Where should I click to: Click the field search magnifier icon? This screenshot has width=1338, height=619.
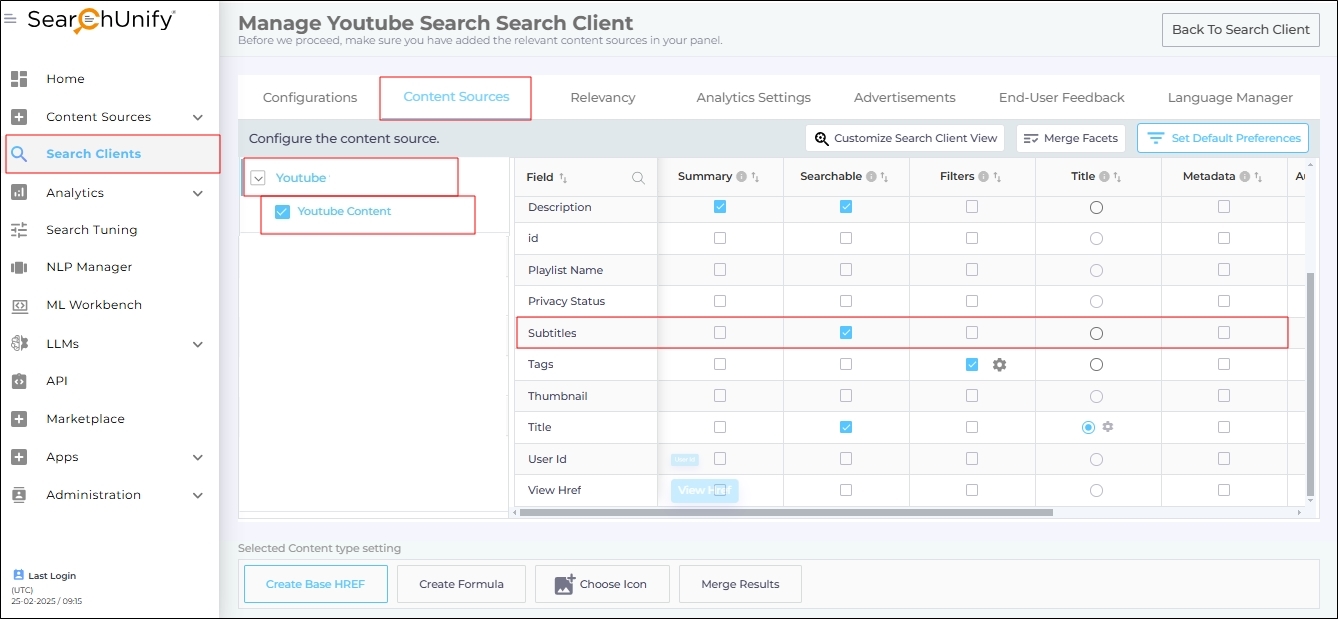tap(638, 178)
